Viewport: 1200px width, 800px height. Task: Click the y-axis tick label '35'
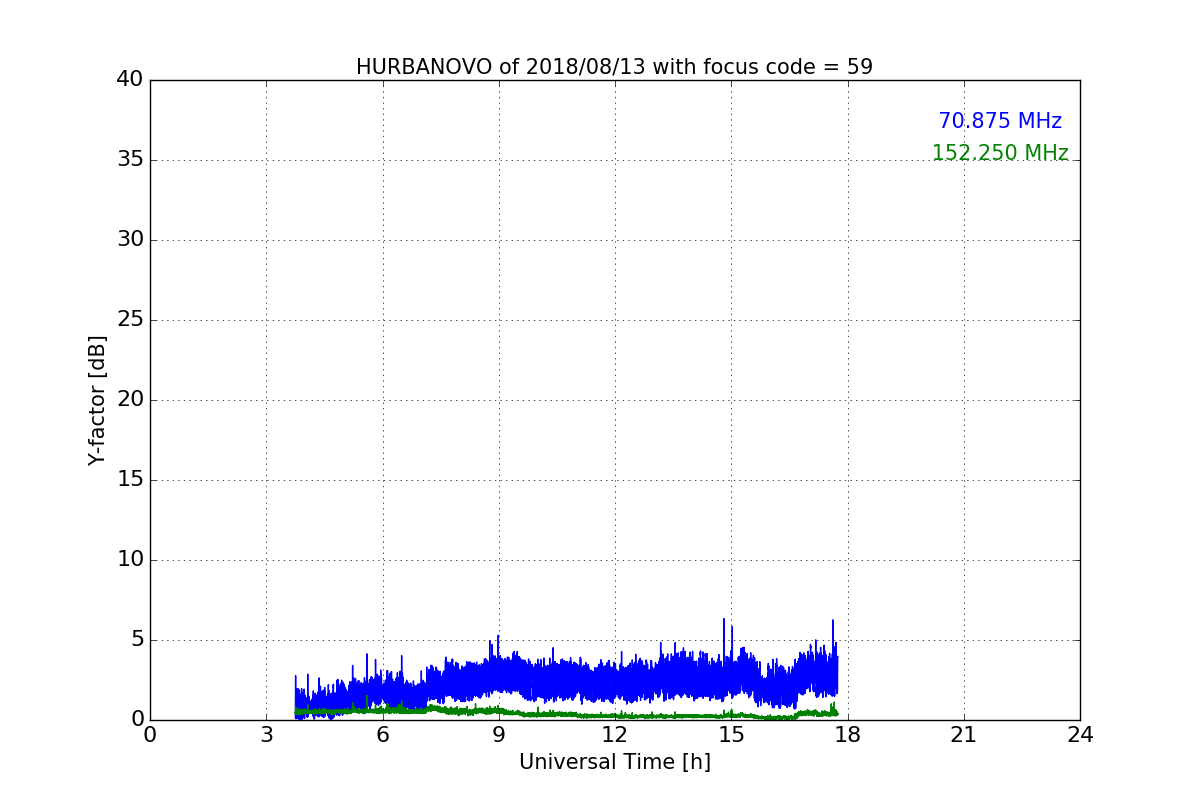pos(130,160)
